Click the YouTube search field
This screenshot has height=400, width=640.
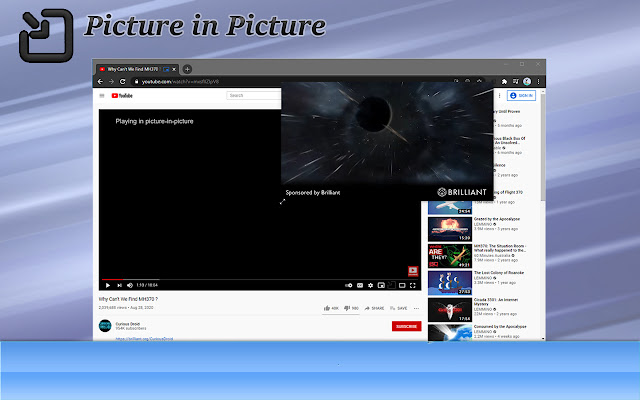pyautogui.click(x=252, y=96)
